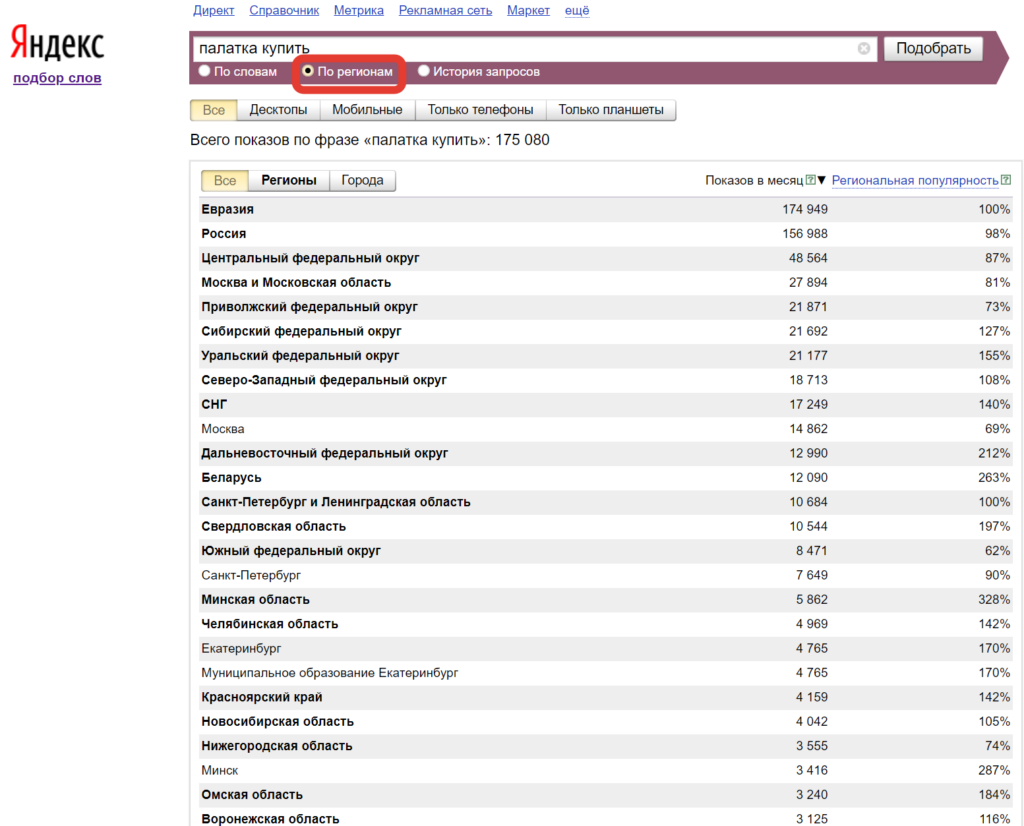This screenshot has width=1024, height=826.
Task: Switch to the Мобильные device tab
Action: pyautogui.click(x=367, y=110)
